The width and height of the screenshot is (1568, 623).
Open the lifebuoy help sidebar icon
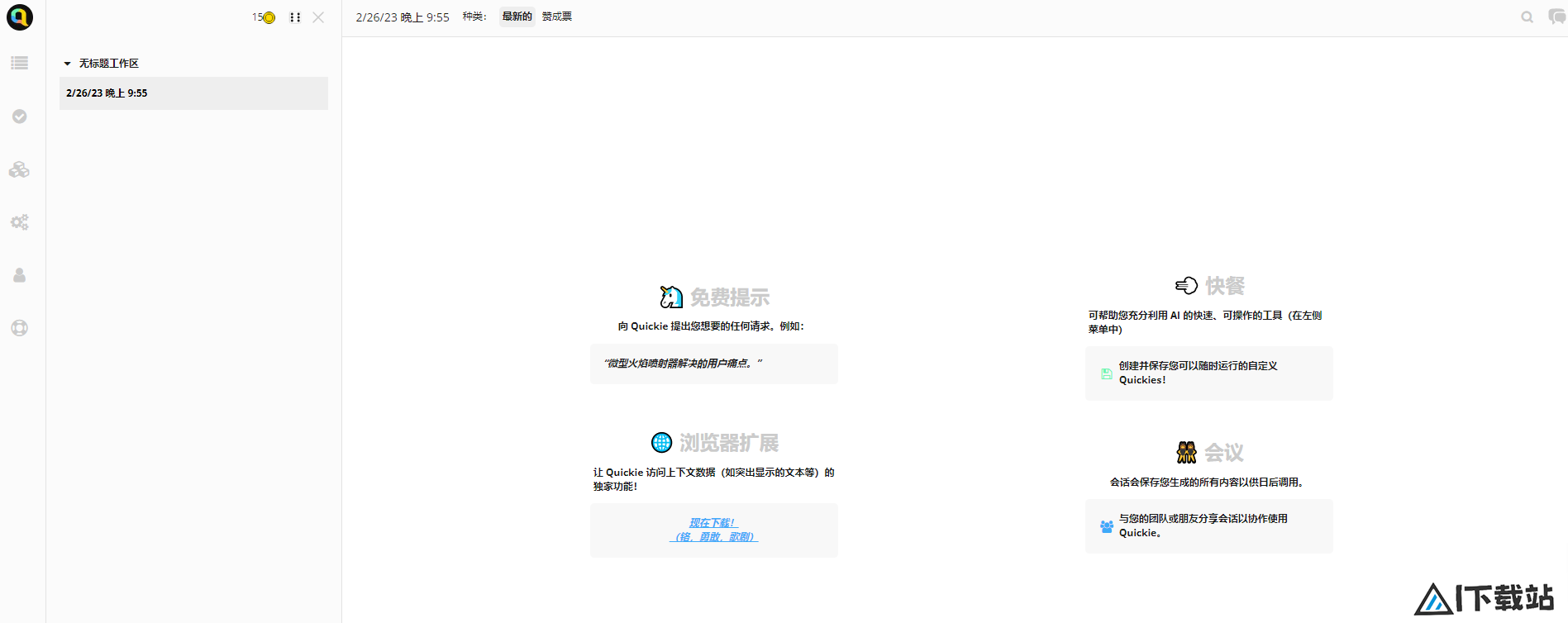(x=20, y=328)
